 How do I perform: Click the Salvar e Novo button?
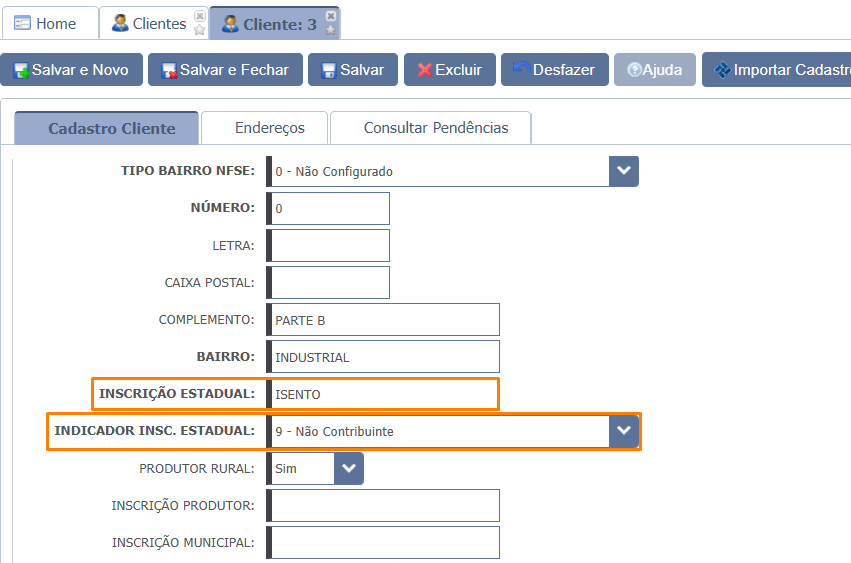[x=71, y=70]
